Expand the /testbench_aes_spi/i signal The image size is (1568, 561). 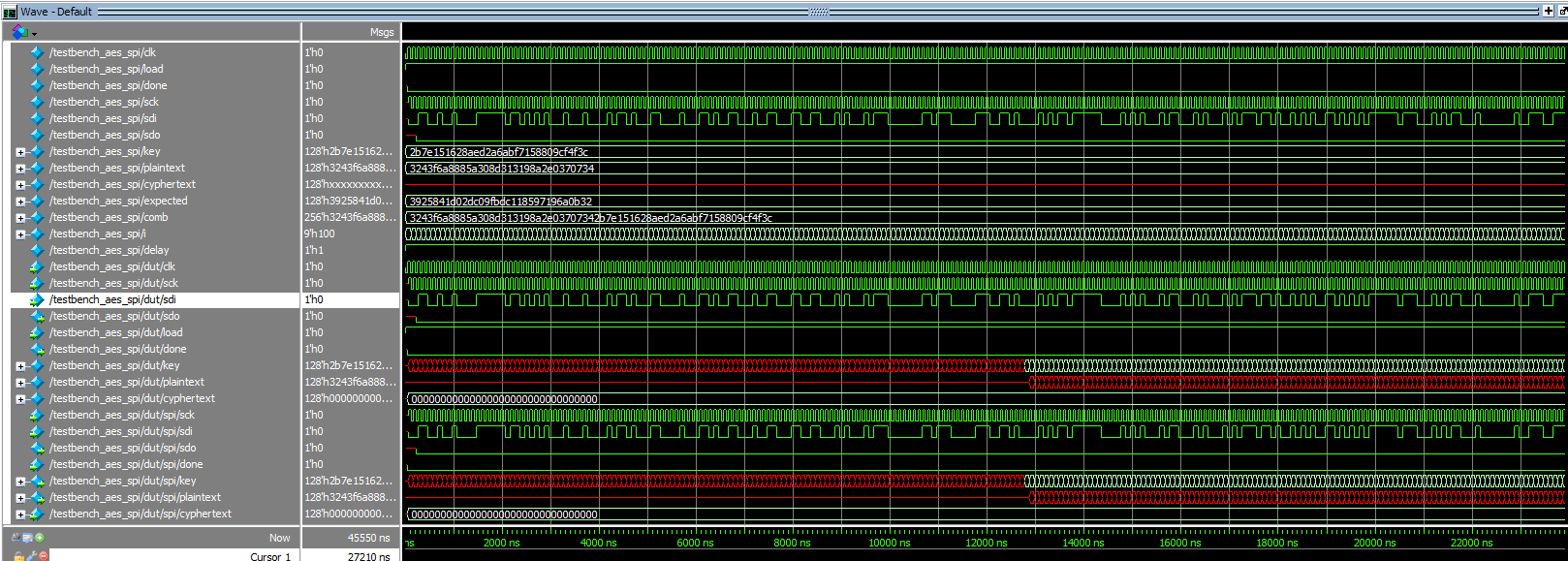click(20, 234)
